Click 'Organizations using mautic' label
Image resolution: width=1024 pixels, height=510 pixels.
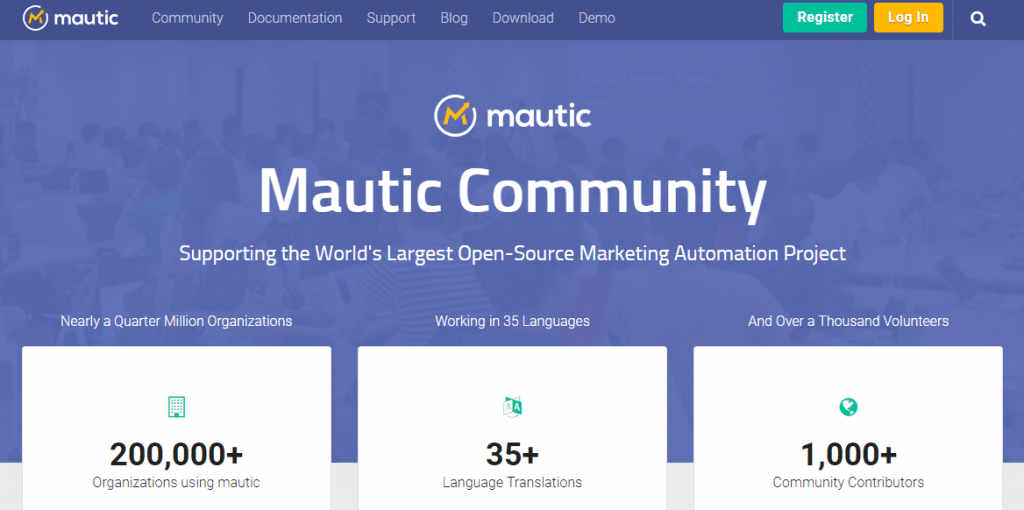tap(176, 483)
